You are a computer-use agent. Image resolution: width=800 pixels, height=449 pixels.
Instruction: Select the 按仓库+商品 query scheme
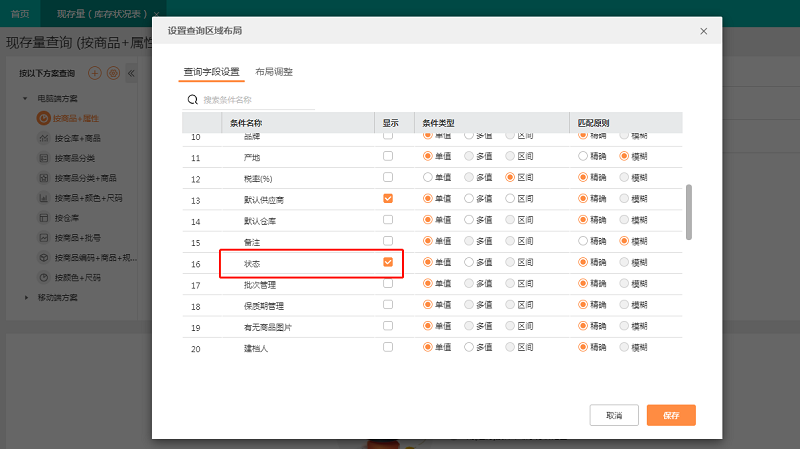click(78, 138)
